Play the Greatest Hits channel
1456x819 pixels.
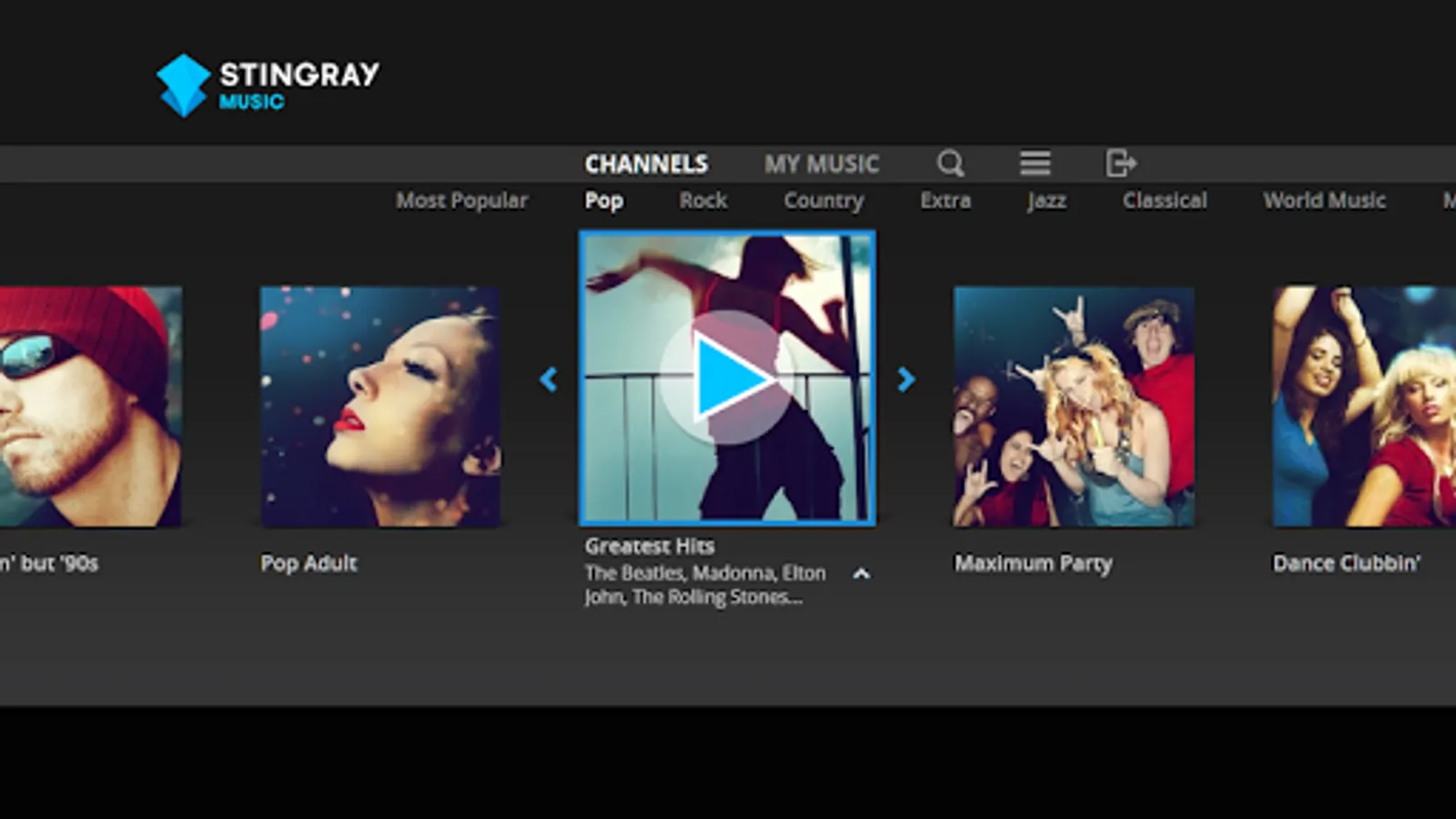(728, 378)
